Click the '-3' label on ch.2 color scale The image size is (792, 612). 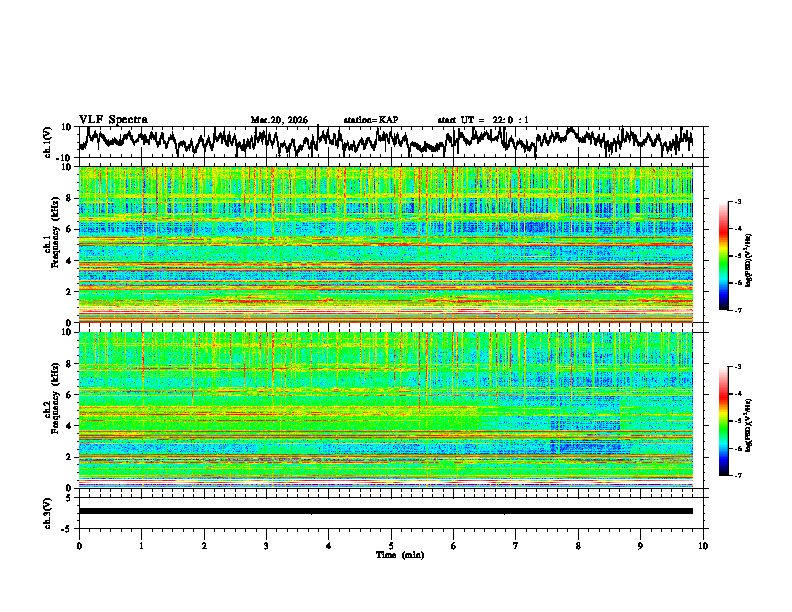(737, 367)
